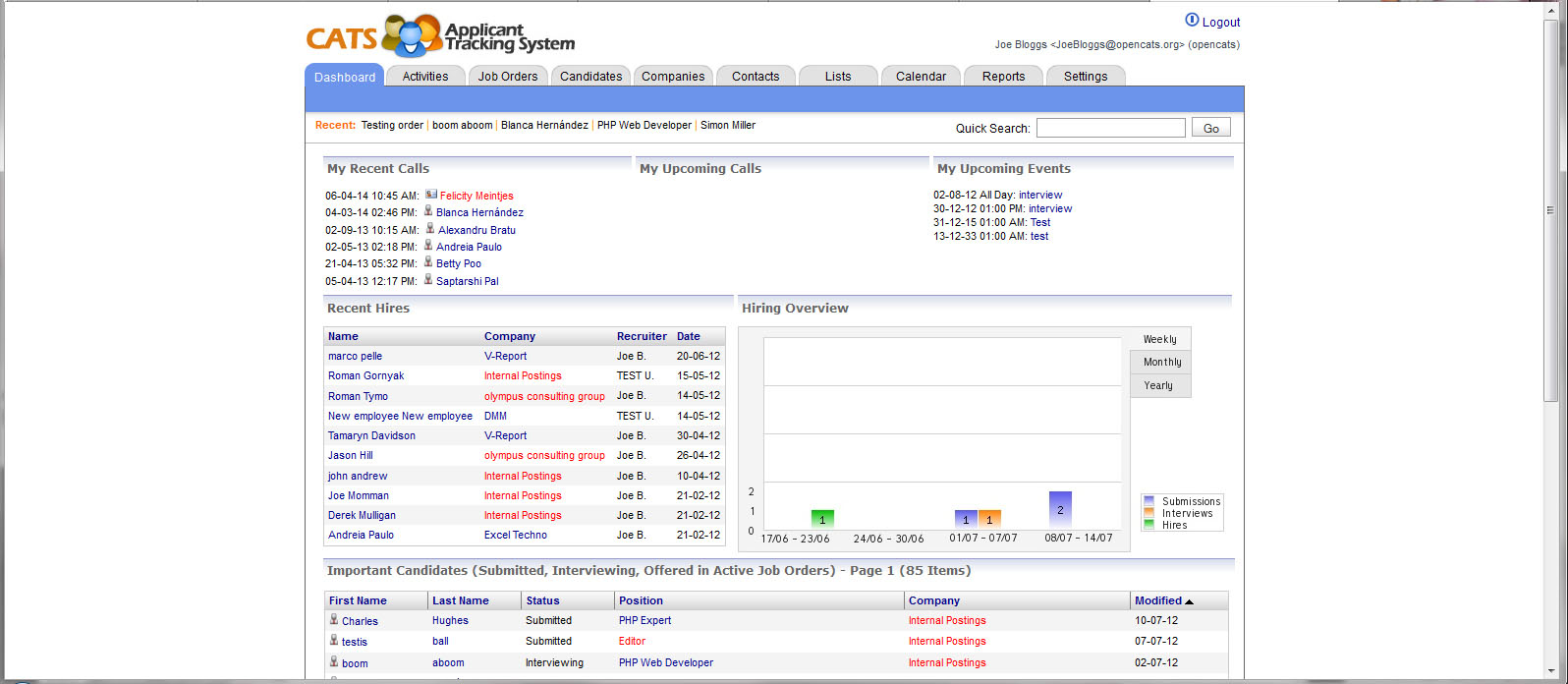Click the CATS logo image
1568x684 pixels.
440,36
